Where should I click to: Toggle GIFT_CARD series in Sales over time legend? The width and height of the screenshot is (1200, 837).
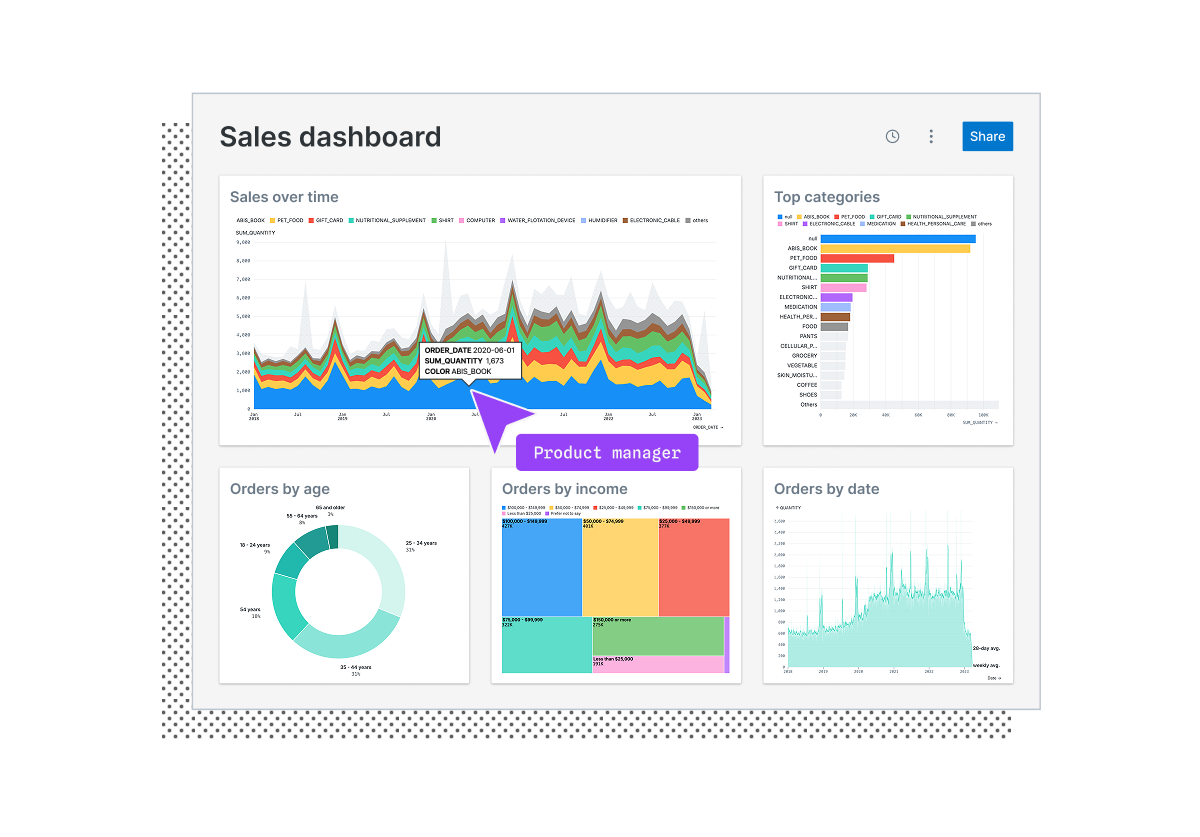click(325, 220)
